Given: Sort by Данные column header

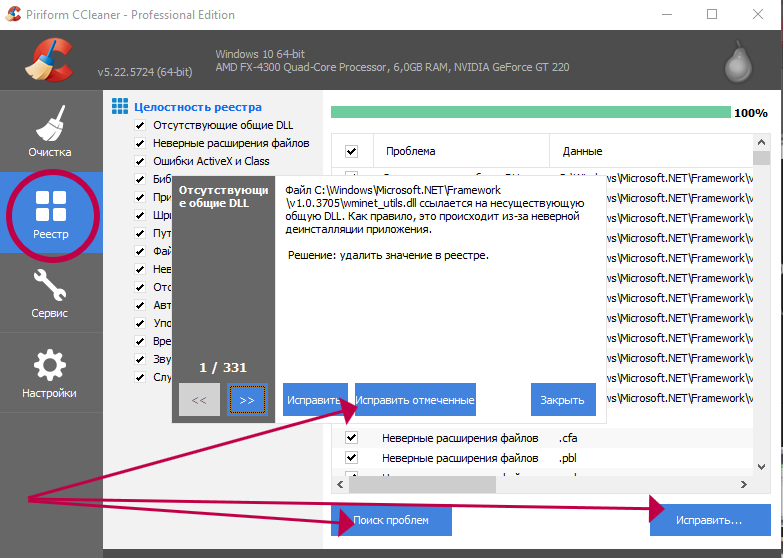Looking at the screenshot, I should [582, 152].
